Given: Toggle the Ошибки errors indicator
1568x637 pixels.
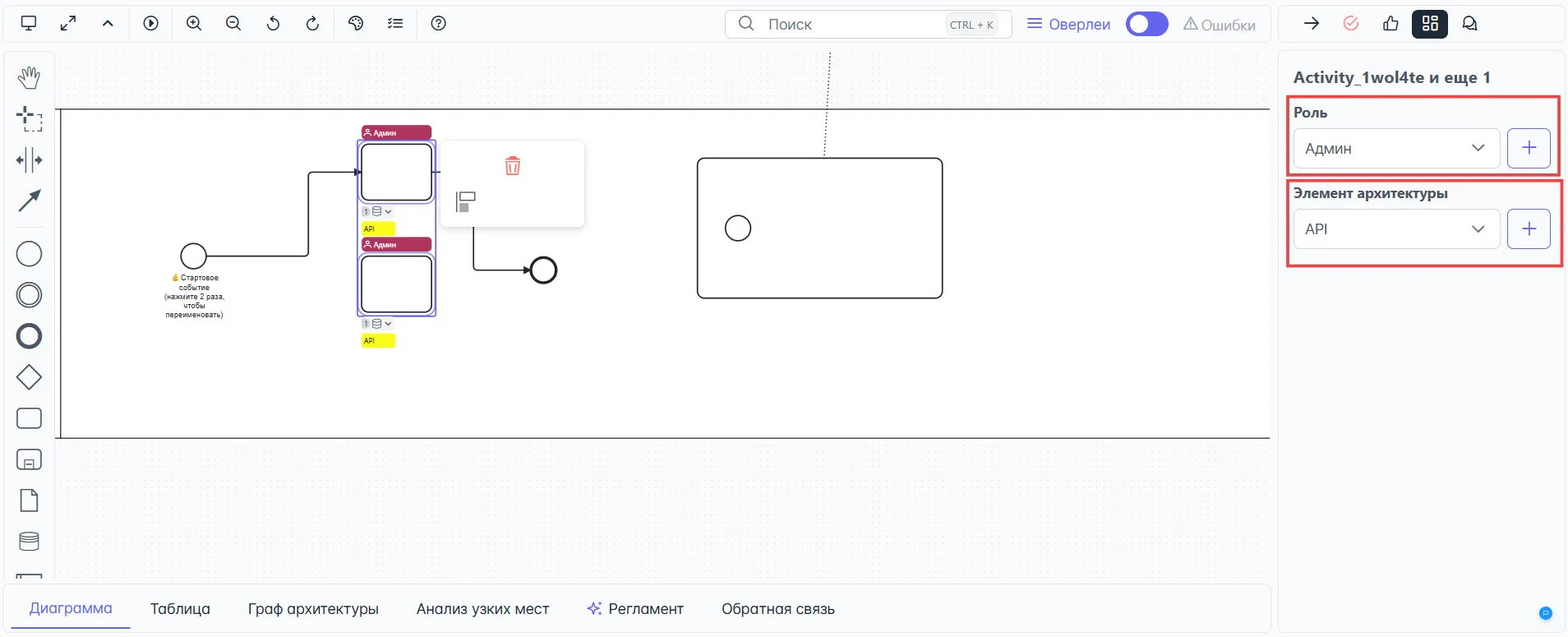Looking at the screenshot, I should click(x=1220, y=25).
